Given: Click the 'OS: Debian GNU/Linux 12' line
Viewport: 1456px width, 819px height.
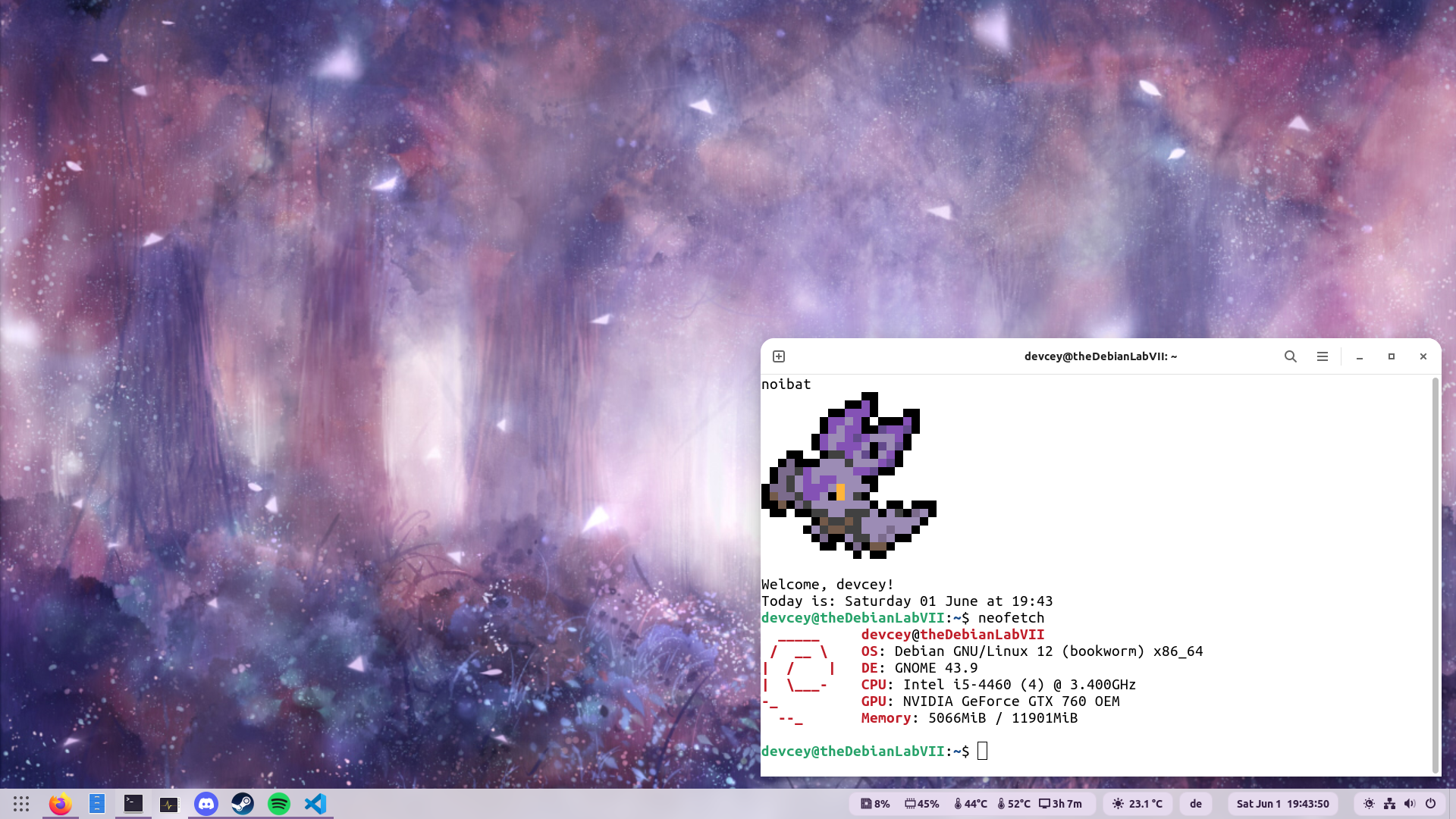Looking at the screenshot, I should [x=1032, y=651].
